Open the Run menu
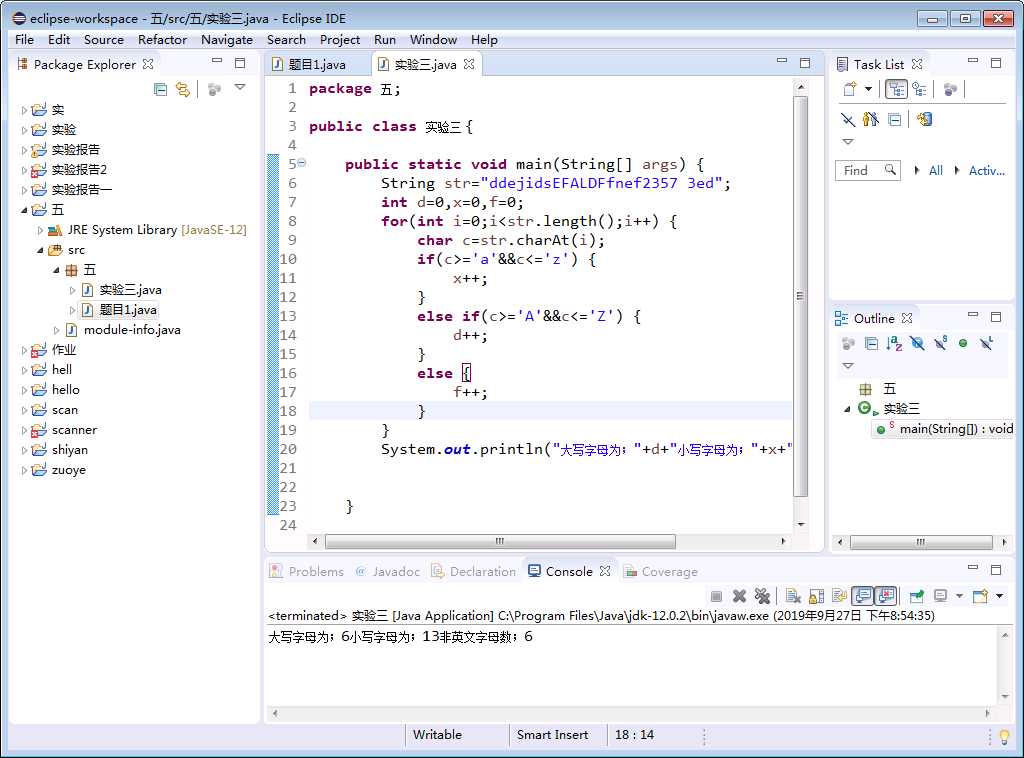This screenshot has height=758, width=1024. pos(385,40)
